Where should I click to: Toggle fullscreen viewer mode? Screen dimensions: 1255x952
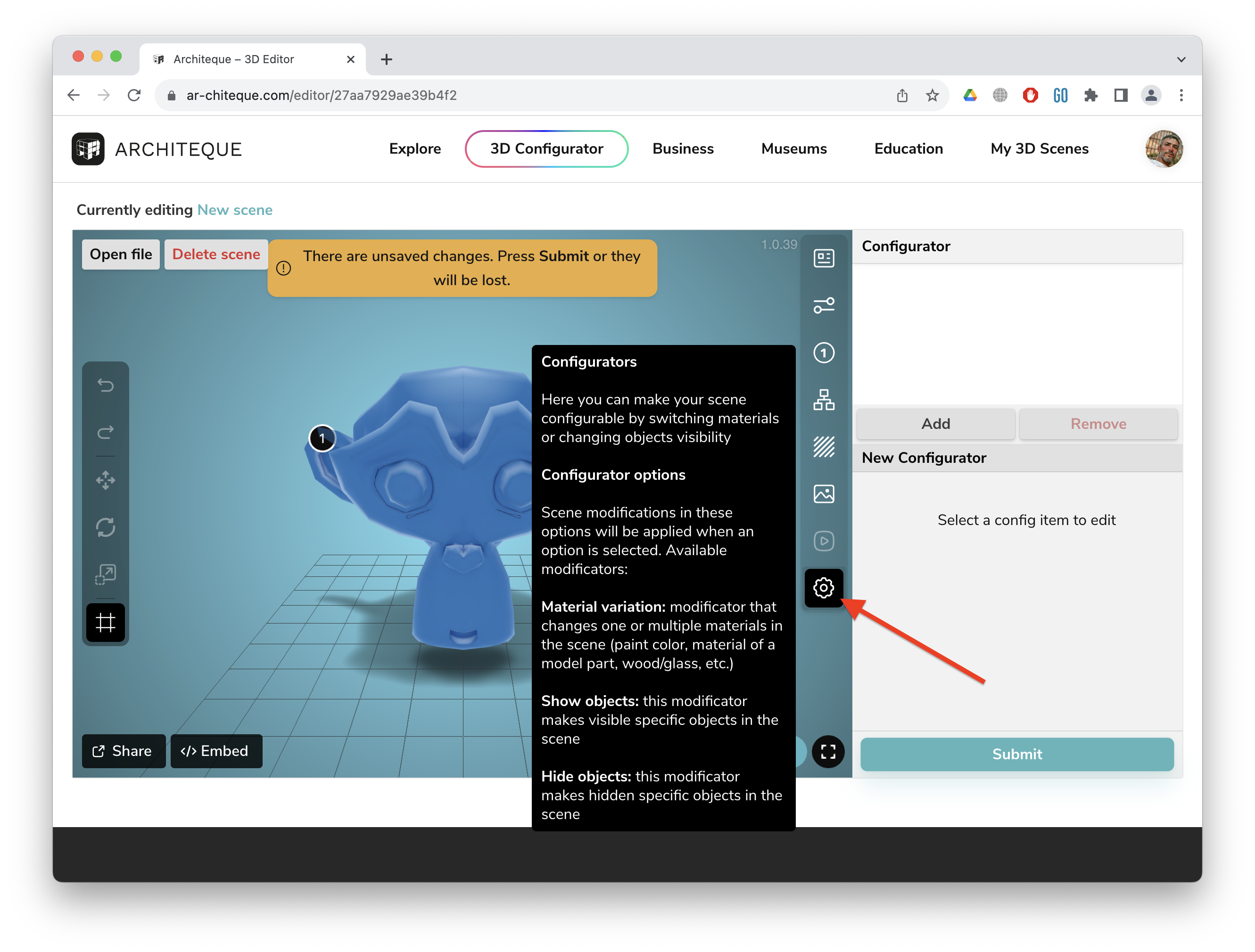pos(828,752)
